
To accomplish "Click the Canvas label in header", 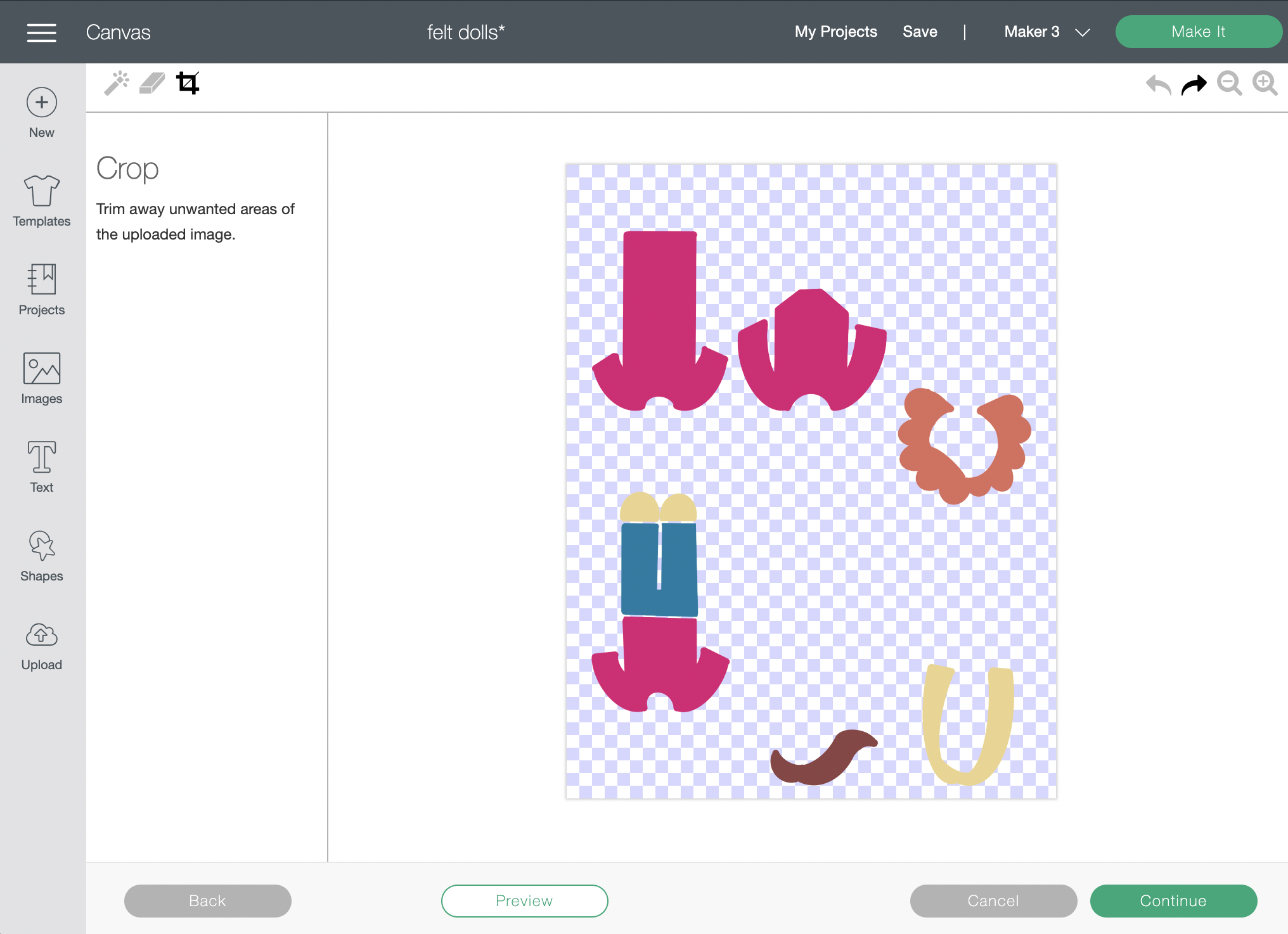I will [x=119, y=32].
